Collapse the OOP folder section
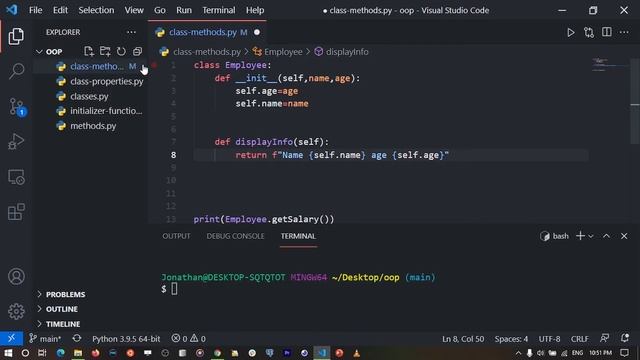Image resolution: width=640 pixels, height=360 pixels. pyautogui.click(x=39, y=52)
